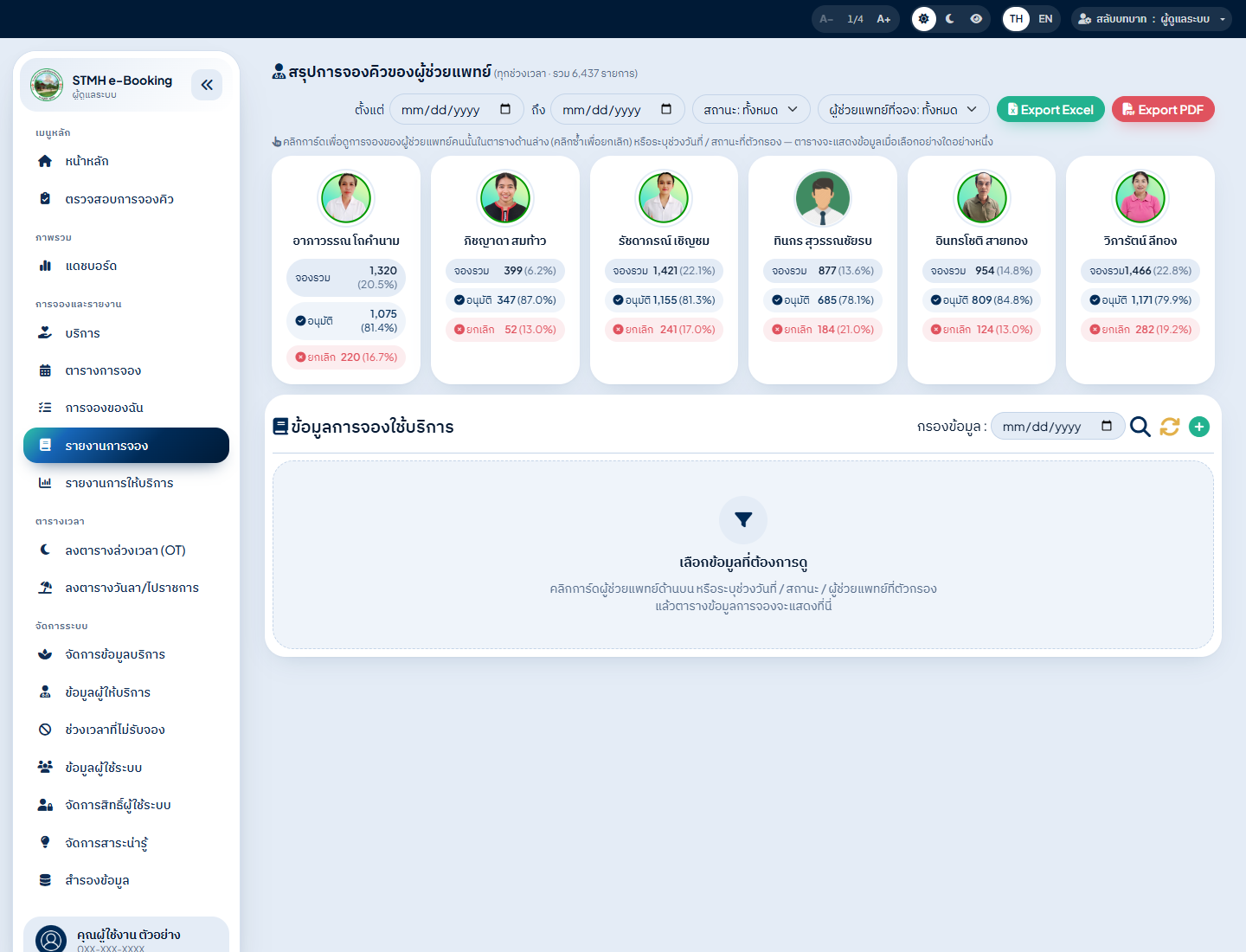Open สำรองข้อมูล backup menu item
Image resolution: width=1246 pixels, height=952 pixels.
pyautogui.click(x=126, y=880)
